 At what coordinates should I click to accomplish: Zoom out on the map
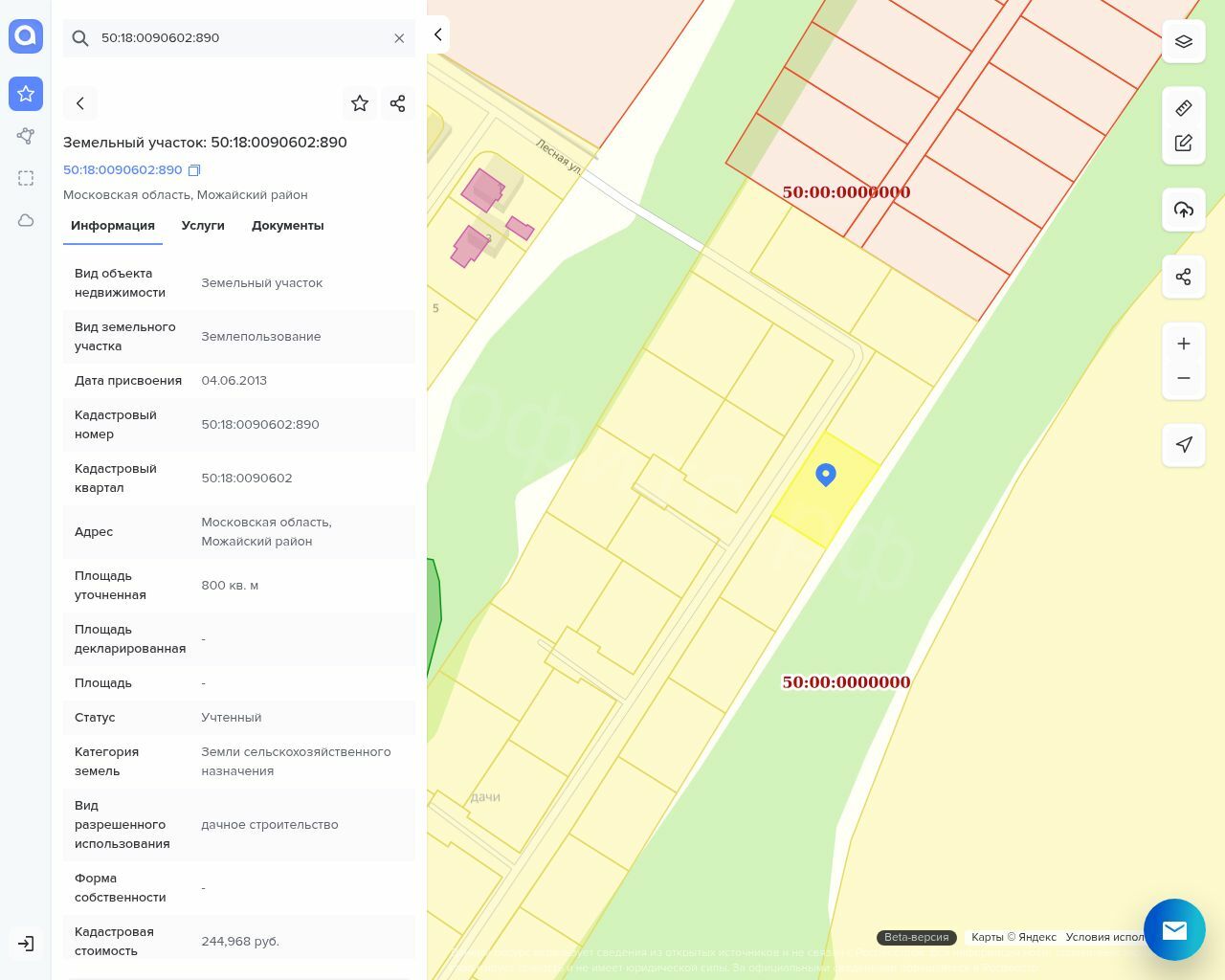(x=1183, y=378)
